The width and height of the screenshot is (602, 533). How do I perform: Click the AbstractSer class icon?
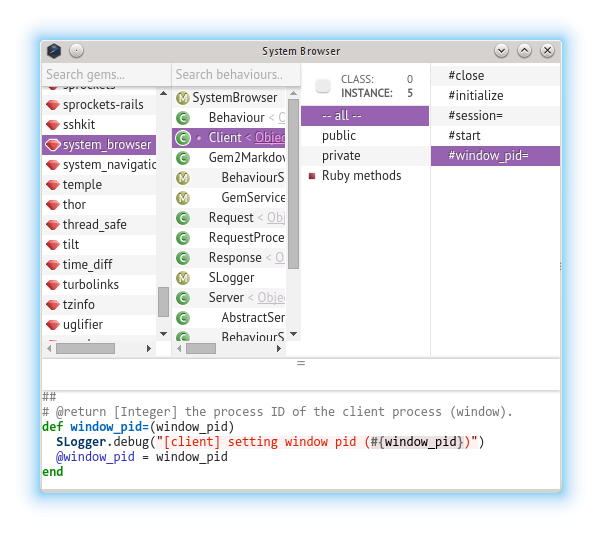[183, 318]
